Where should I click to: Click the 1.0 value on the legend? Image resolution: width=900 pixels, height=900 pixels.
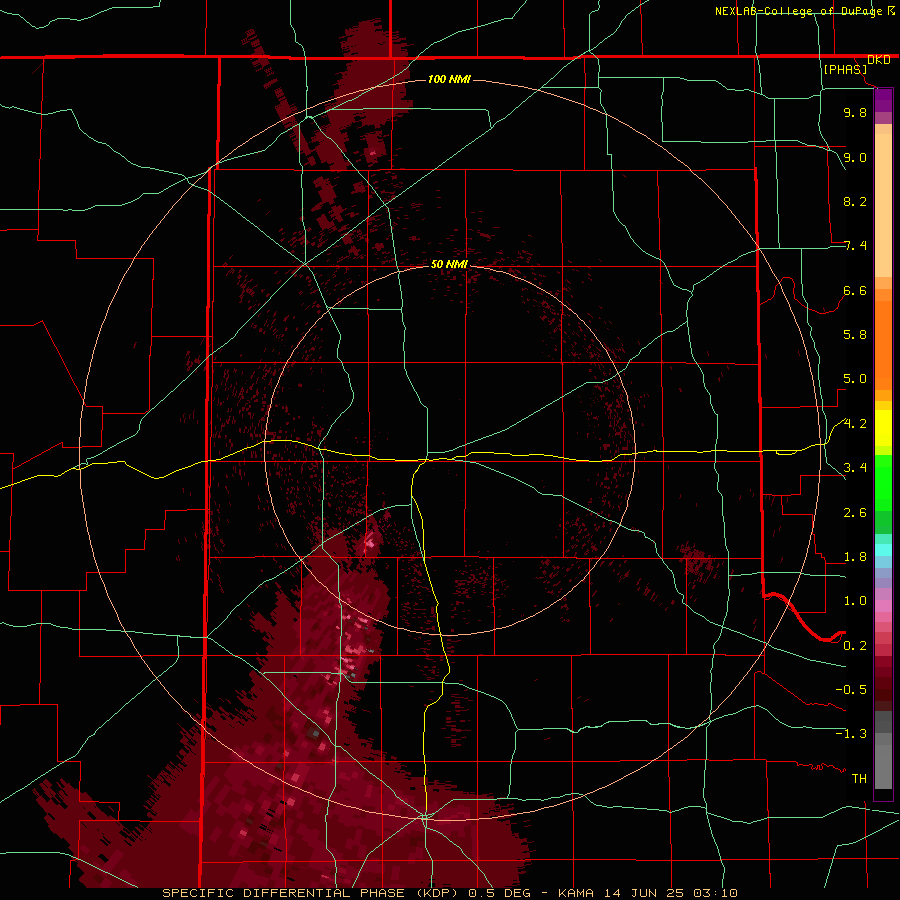pos(855,601)
